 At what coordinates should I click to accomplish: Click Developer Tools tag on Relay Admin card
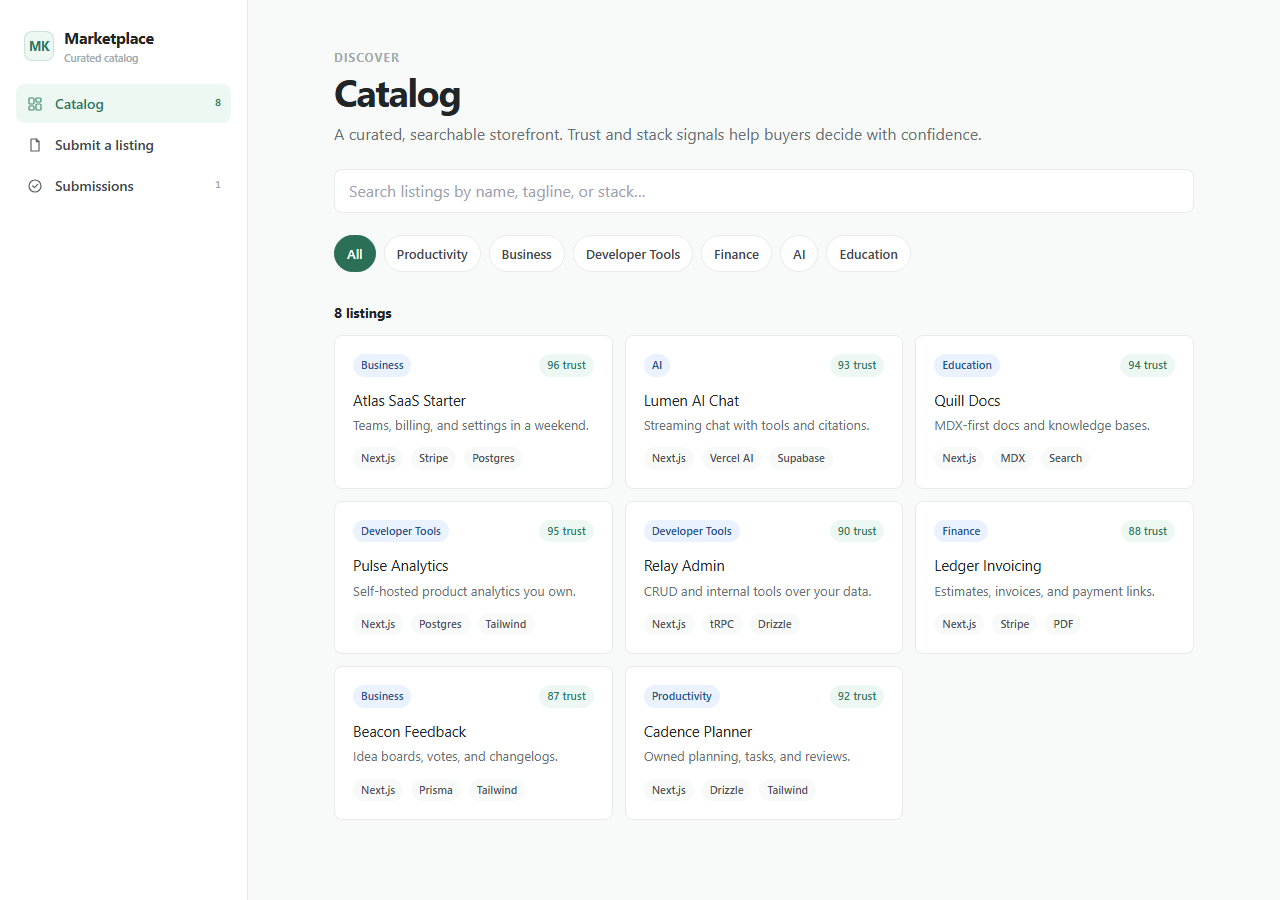pos(692,531)
